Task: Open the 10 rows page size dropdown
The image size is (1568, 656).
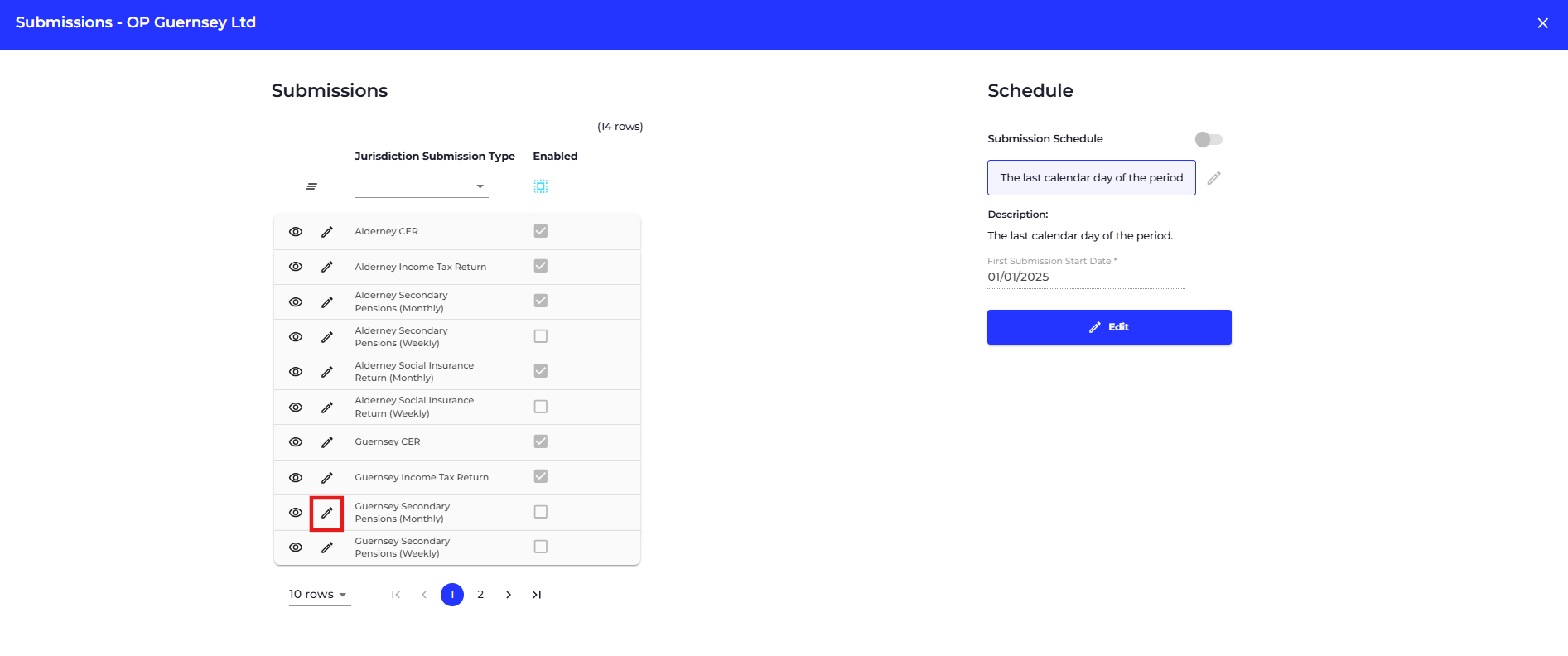Action: click(x=320, y=595)
